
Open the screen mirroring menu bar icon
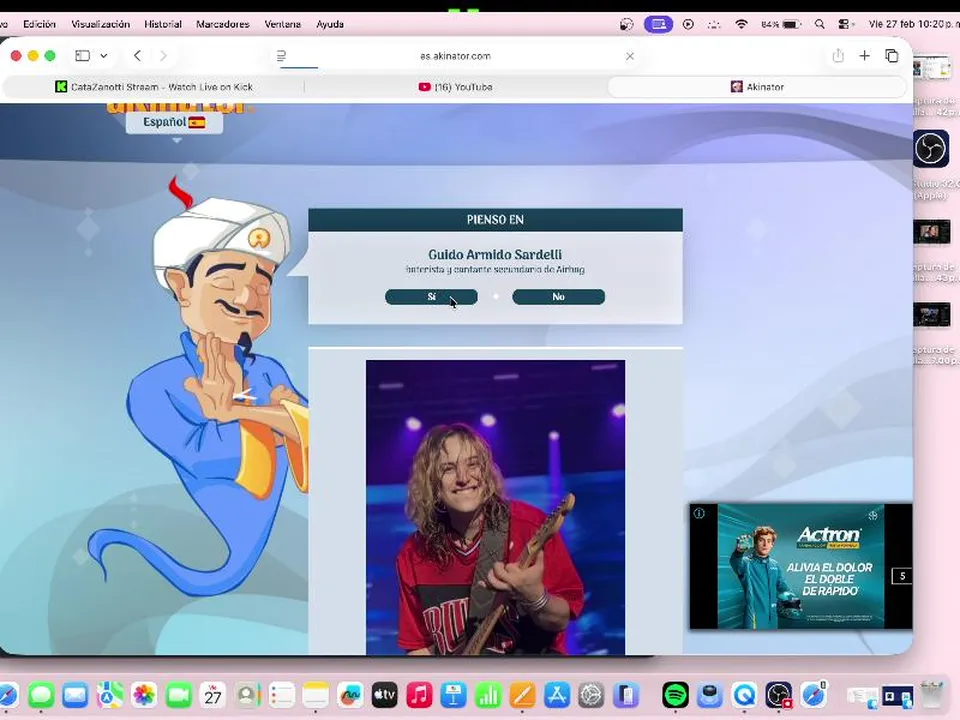(658, 24)
